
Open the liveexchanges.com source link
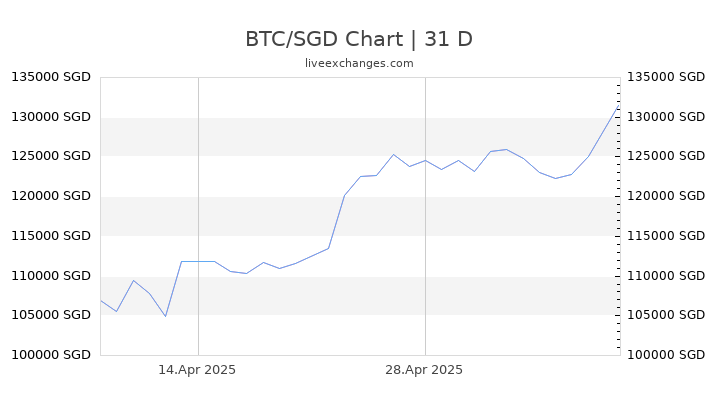click(359, 63)
